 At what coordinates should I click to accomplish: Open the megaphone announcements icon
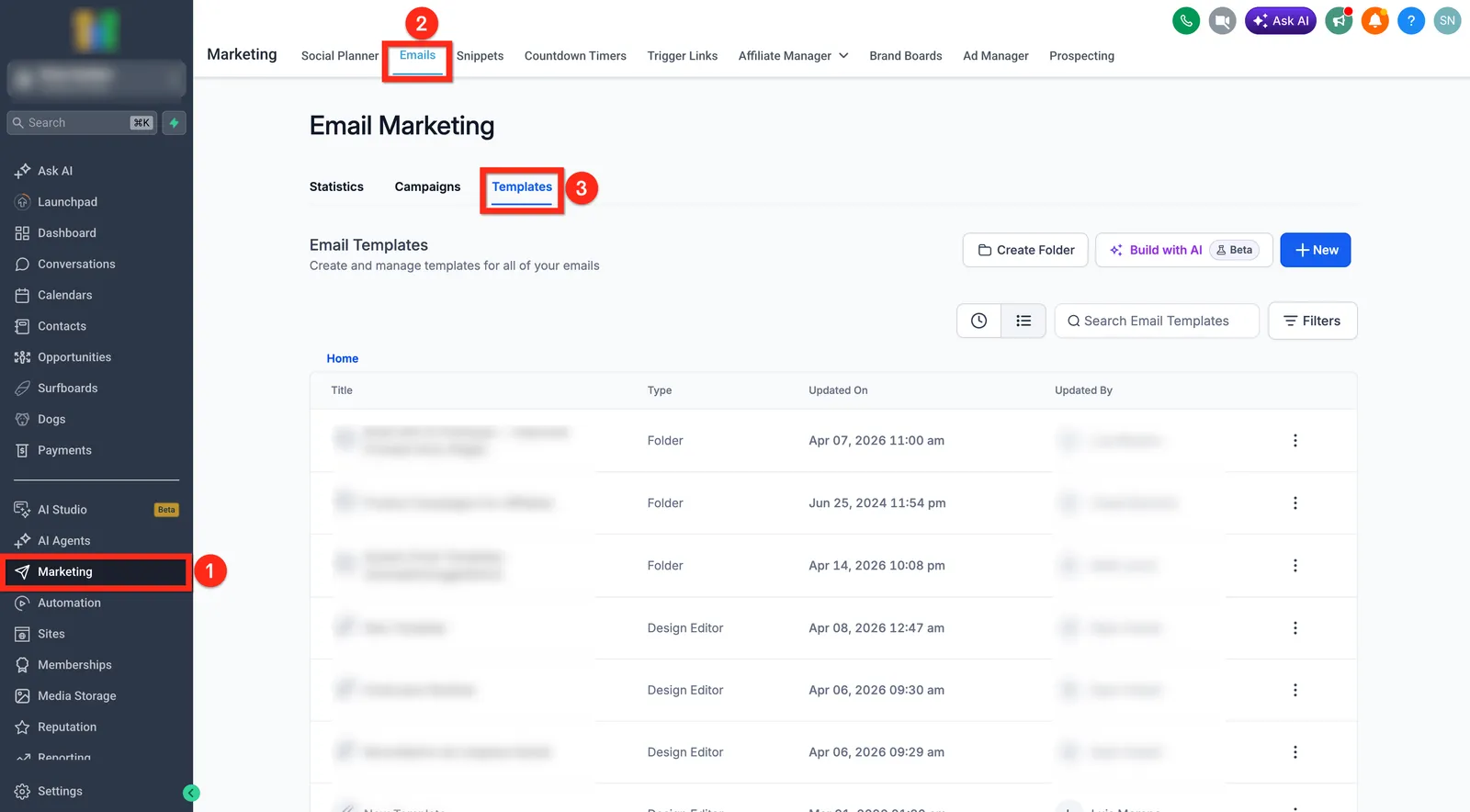tap(1340, 20)
